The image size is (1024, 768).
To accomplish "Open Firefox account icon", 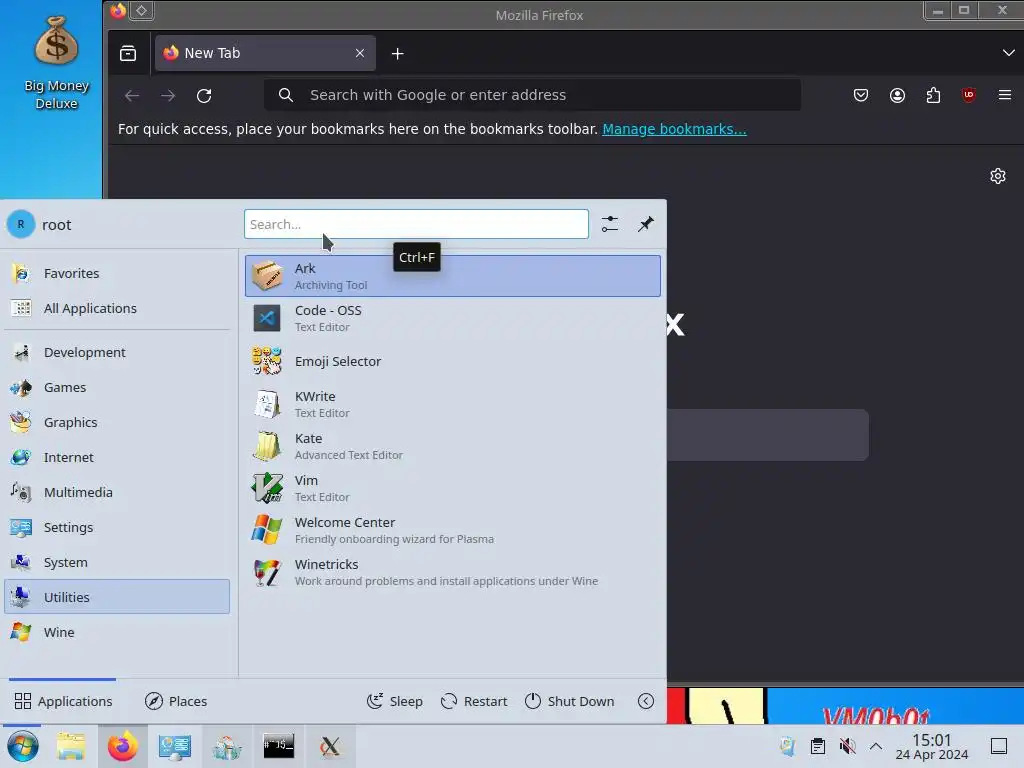I will tap(897, 95).
